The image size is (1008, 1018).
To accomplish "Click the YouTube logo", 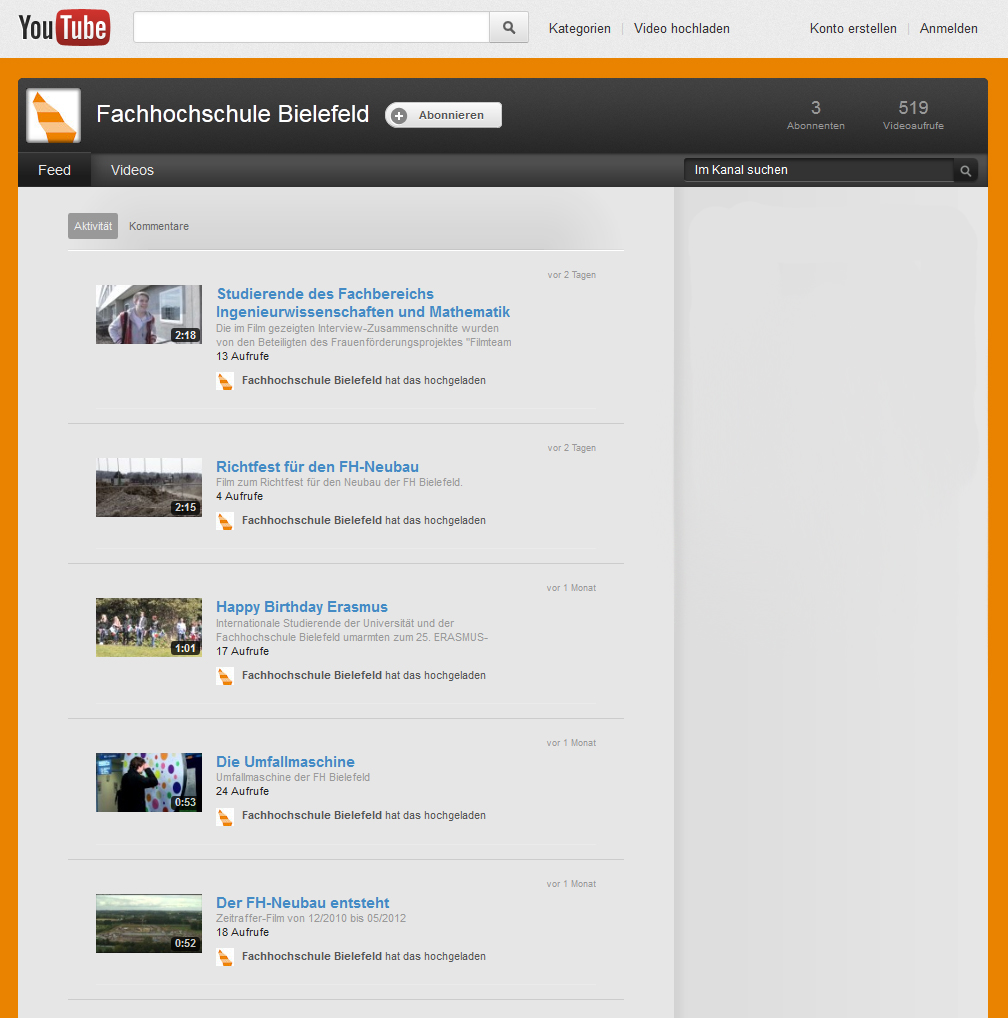I will click(63, 27).
